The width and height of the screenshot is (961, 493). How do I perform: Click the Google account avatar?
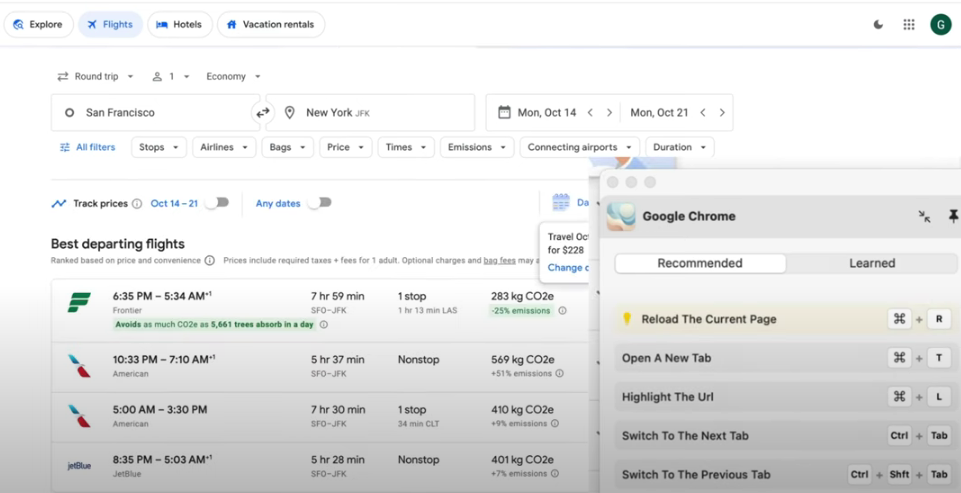tap(940, 25)
